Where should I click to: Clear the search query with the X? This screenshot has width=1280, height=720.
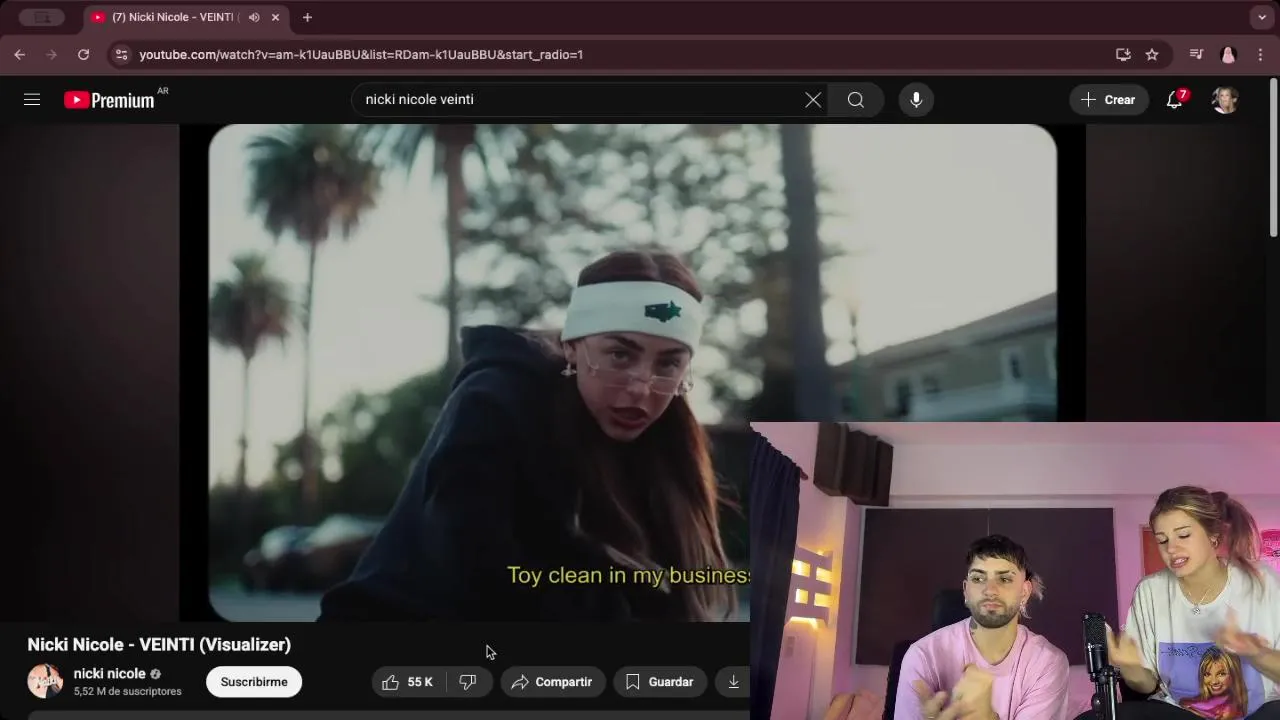(813, 100)
